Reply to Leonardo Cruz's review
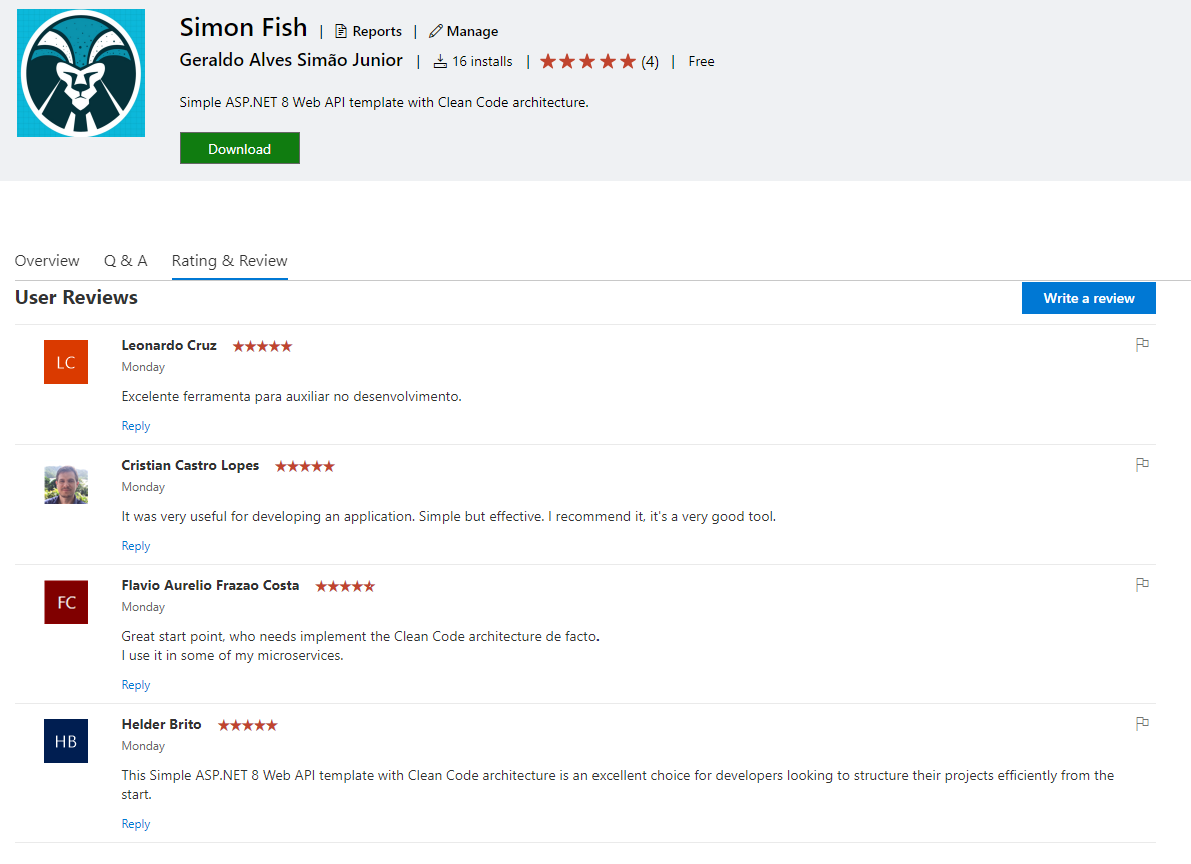 135,425
